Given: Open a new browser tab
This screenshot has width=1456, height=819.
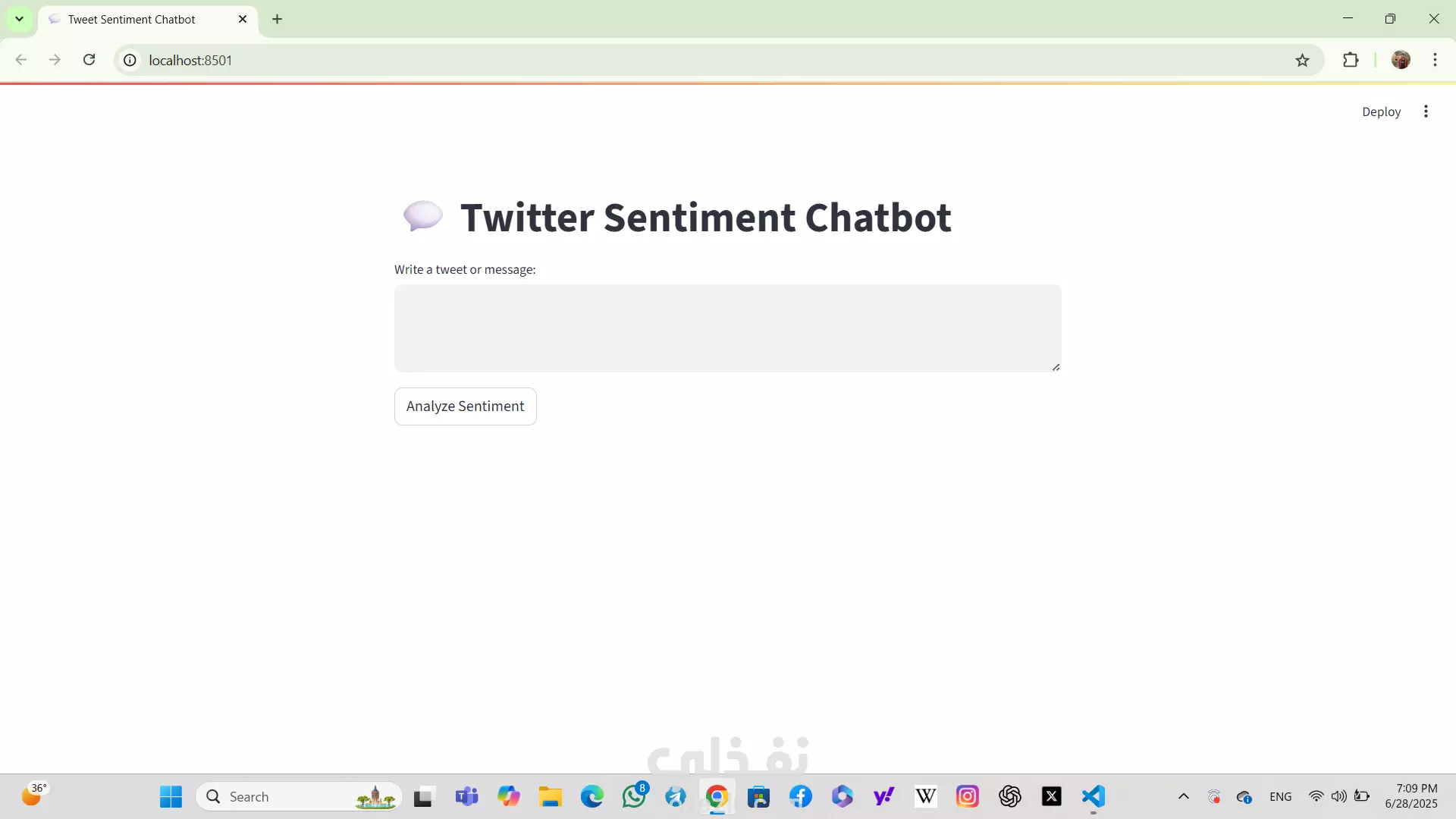Looking at the screenshot, I should click(278, 19).
